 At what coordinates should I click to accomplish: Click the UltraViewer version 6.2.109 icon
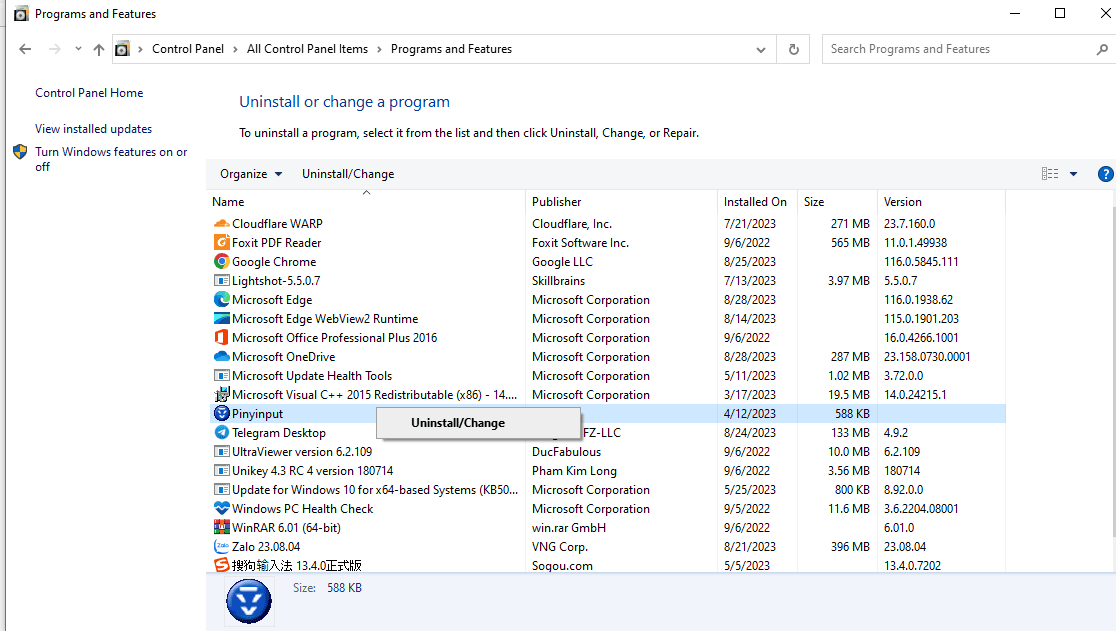click(x=221, y=452)
